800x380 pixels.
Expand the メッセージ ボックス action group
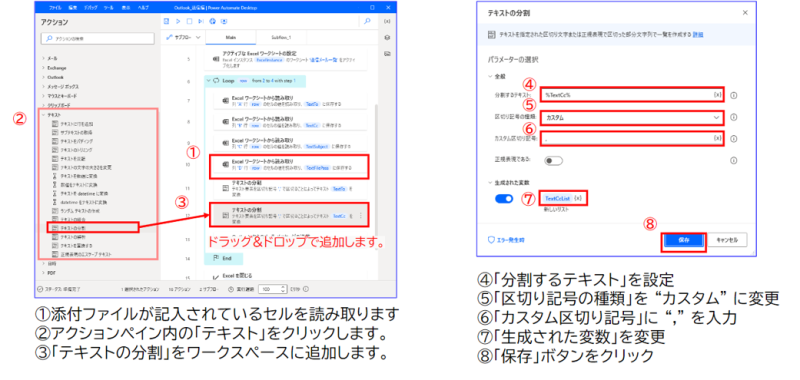43,86
